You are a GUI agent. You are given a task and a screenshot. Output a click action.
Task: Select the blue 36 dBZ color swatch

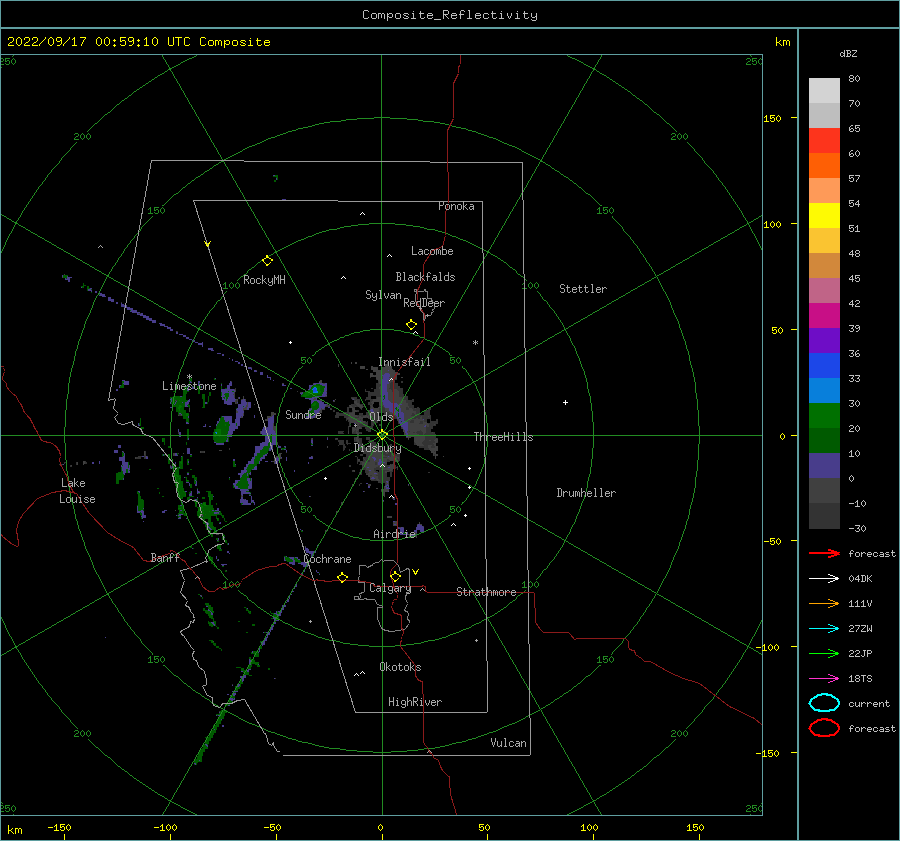pyautogui.click(x=824, y=365)
